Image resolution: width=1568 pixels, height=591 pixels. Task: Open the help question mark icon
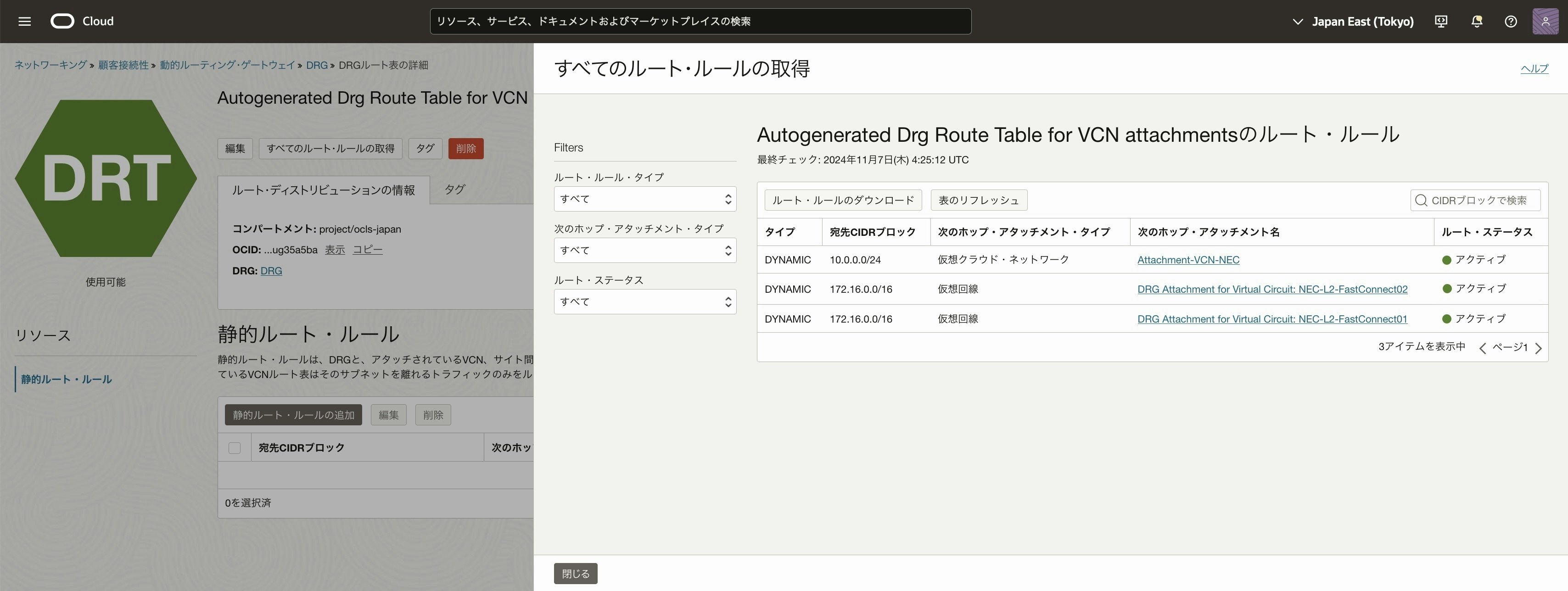[x=1510, y=21]
